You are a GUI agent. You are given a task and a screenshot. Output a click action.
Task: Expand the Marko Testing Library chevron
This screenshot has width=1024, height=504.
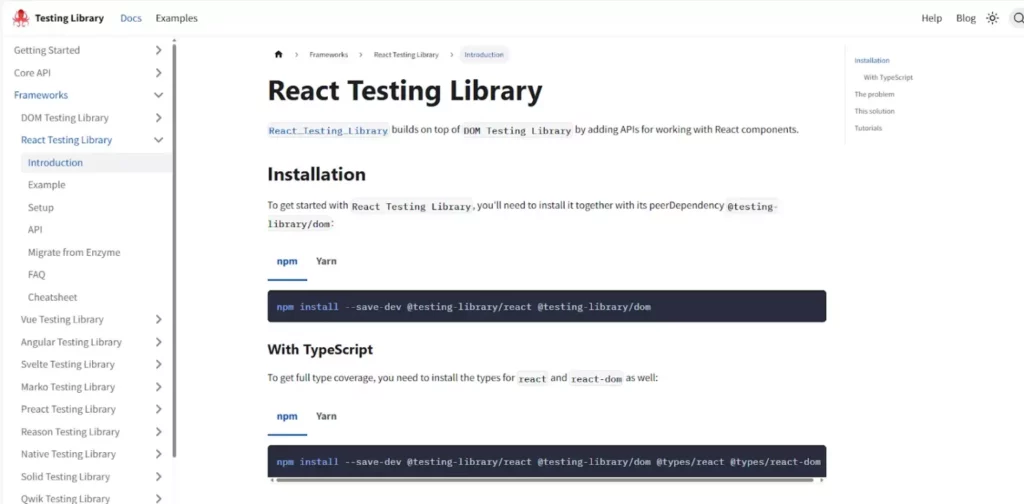click(x=159, y=386)
